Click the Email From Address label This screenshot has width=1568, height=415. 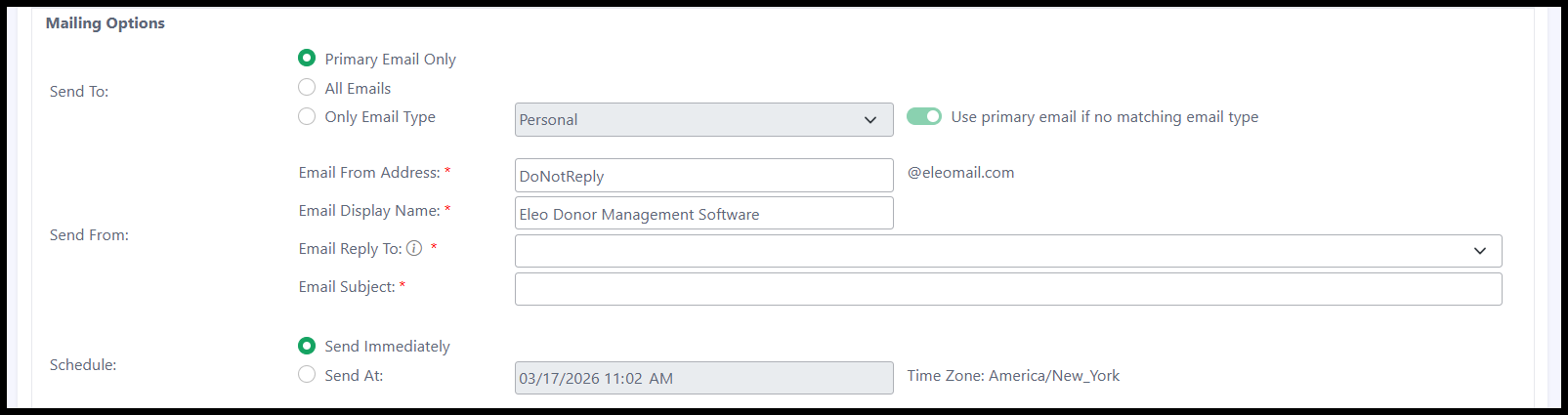[369, 172]
